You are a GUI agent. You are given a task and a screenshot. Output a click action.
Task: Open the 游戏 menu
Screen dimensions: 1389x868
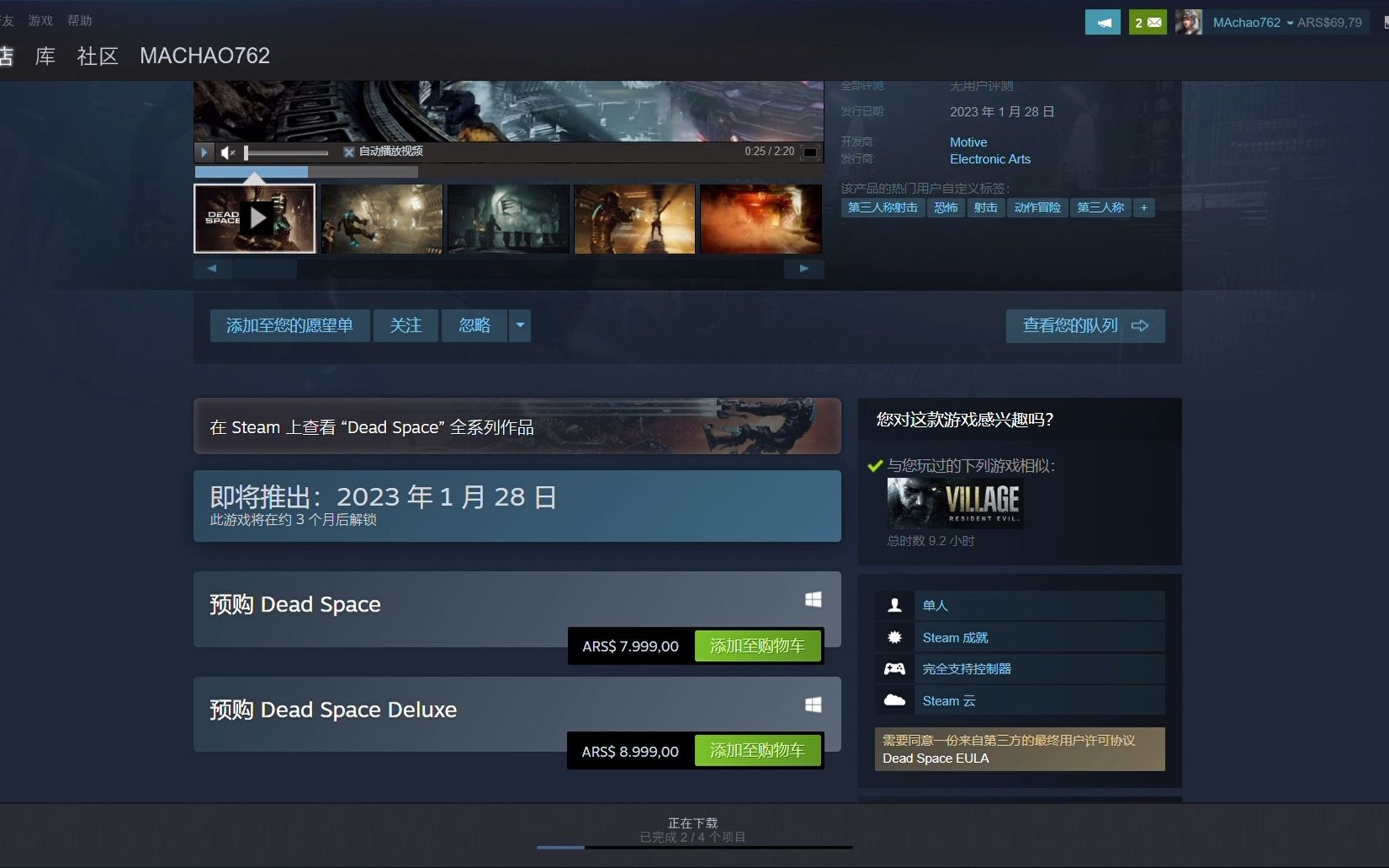click(40, 20)
